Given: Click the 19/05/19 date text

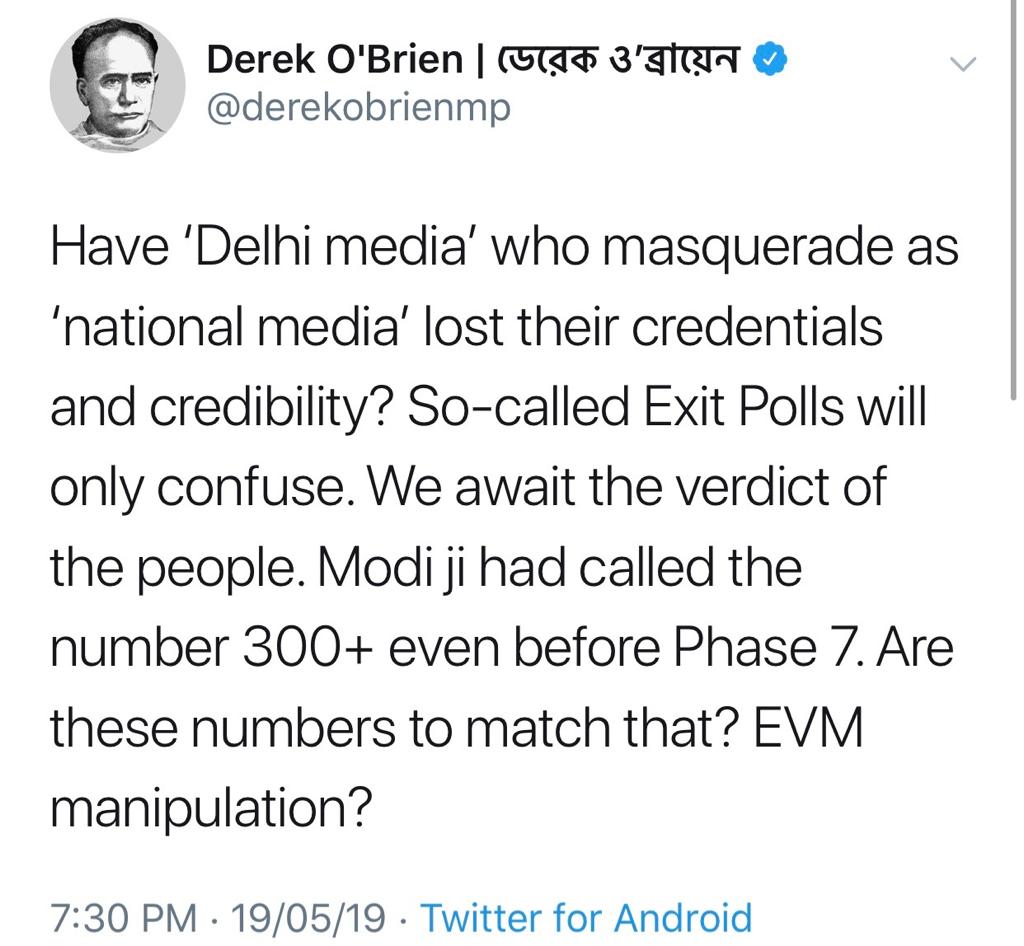Looking at the screenshot, I should tap(308, 918).
